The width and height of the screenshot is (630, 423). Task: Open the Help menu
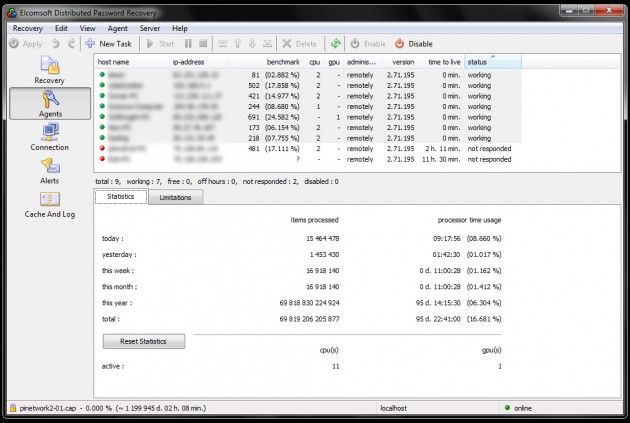180,29
